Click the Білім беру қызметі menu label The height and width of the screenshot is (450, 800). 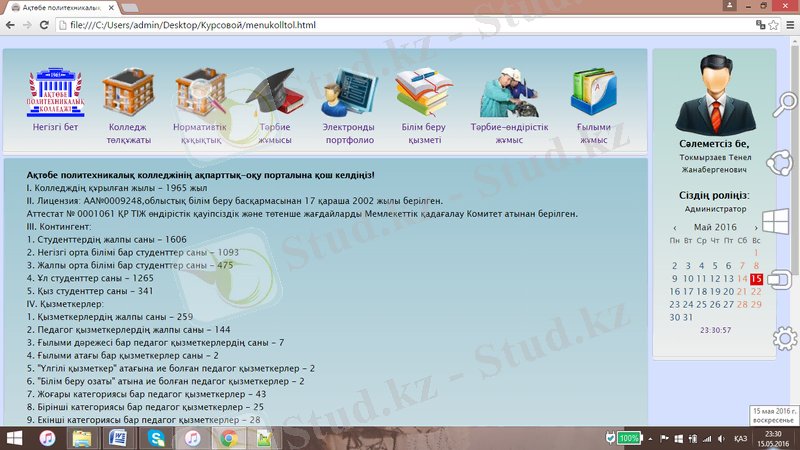(423, 134)
